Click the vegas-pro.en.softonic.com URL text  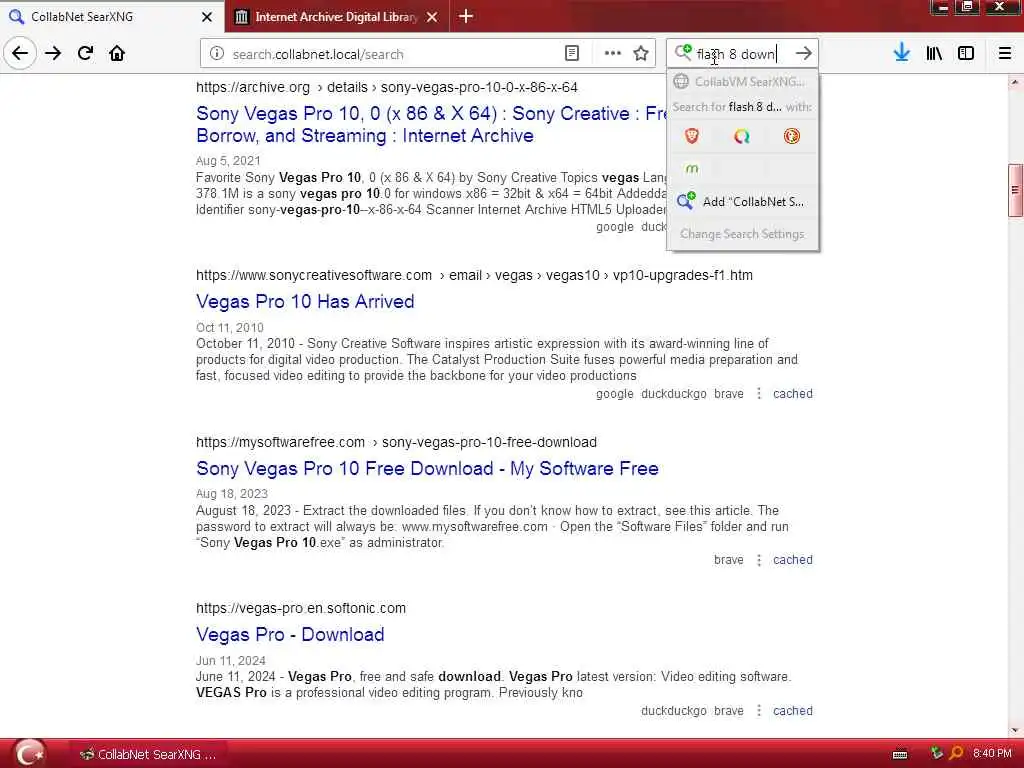301,608
